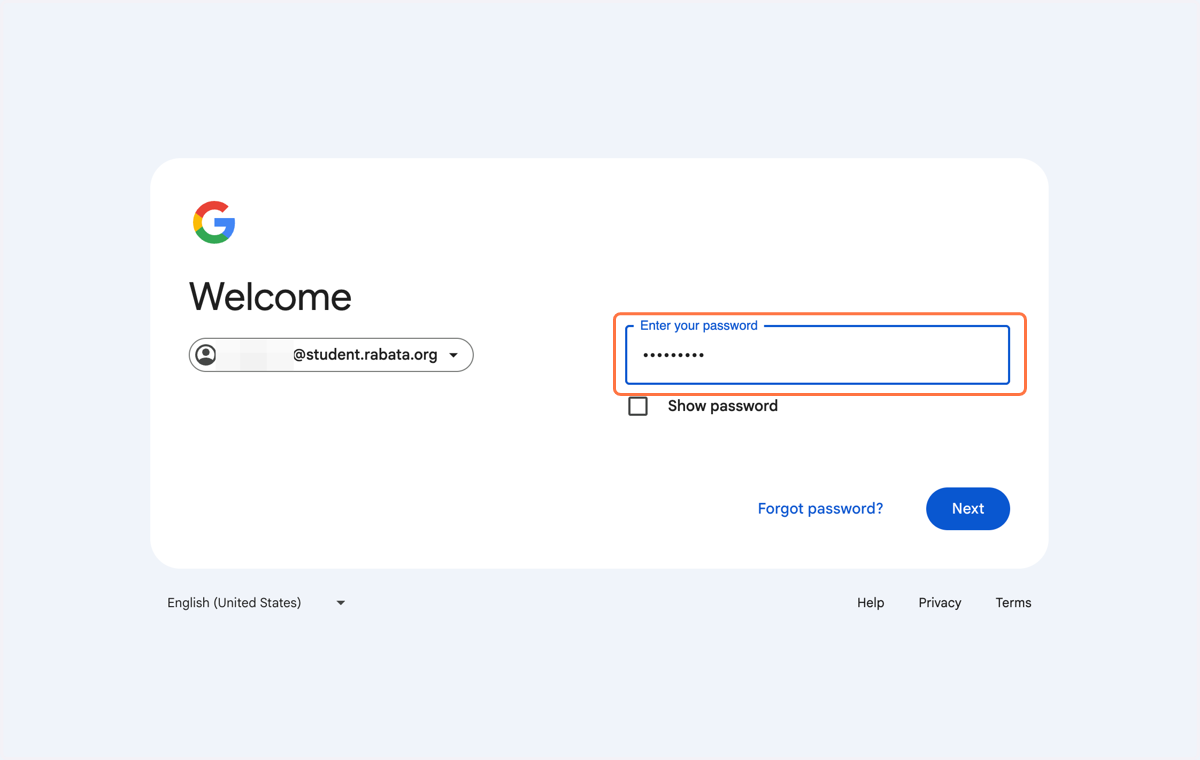The image size is (1200, 760).
Task: Open the Privacy link
Action: (940, 603)
